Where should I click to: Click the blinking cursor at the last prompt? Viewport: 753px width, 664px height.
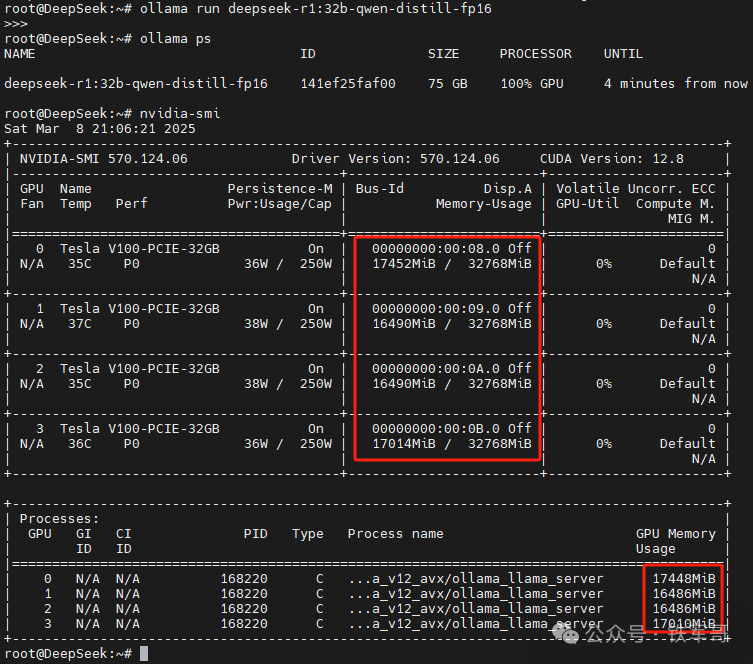[144, 653]
